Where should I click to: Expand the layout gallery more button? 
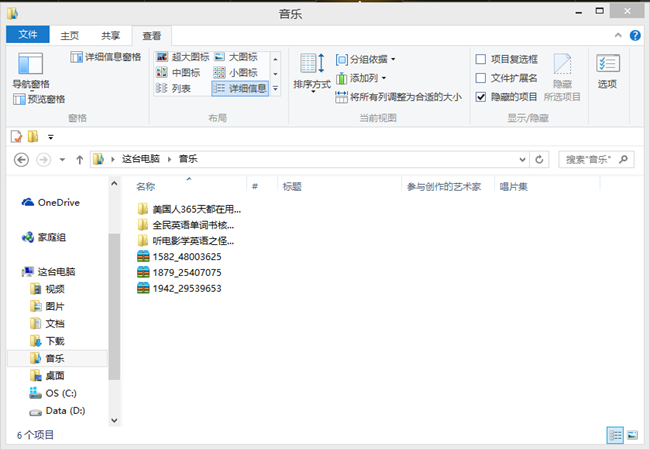[x=275, y=88]
